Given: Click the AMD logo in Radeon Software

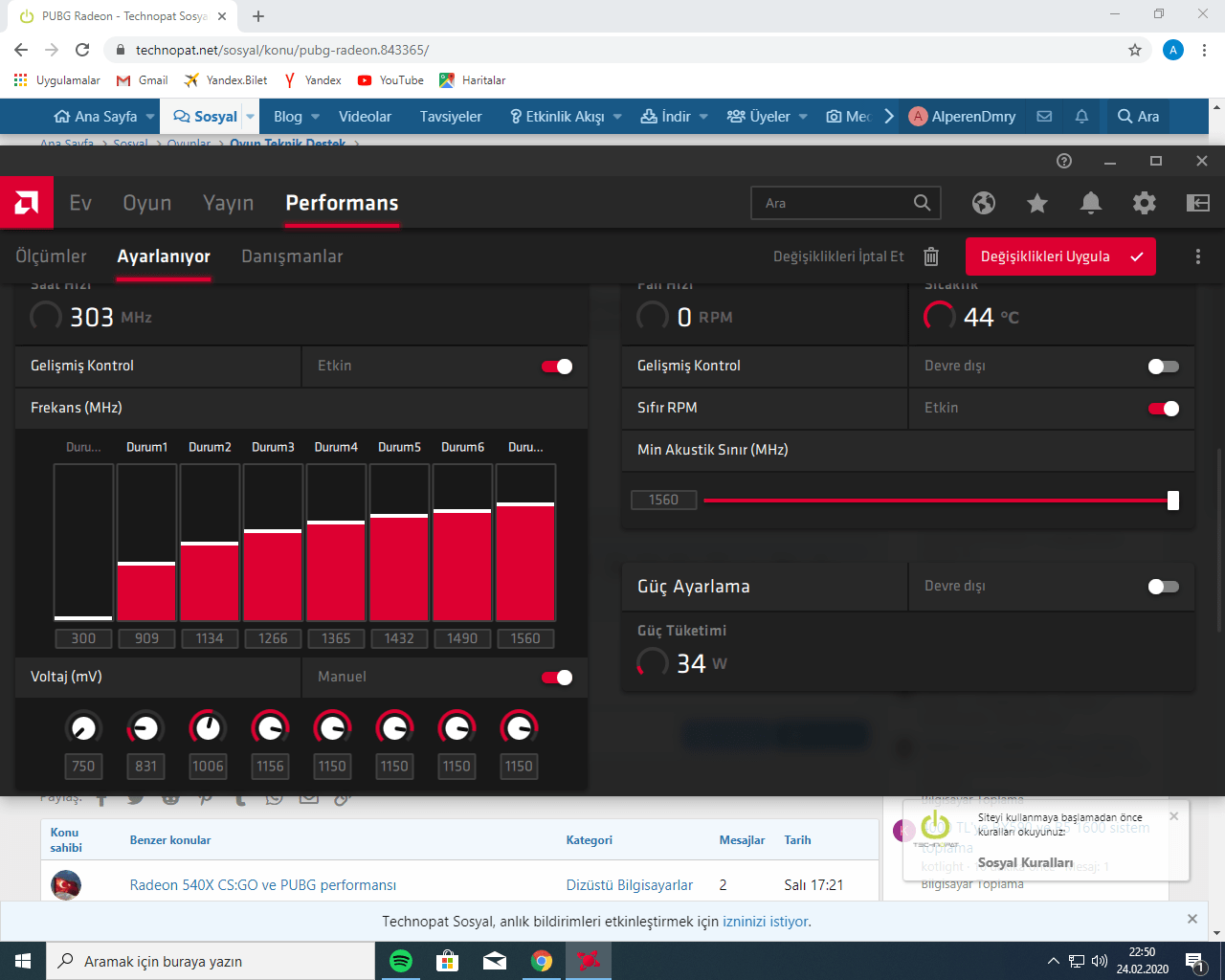Looking at the screenshot, I should (x=27, y=202).
